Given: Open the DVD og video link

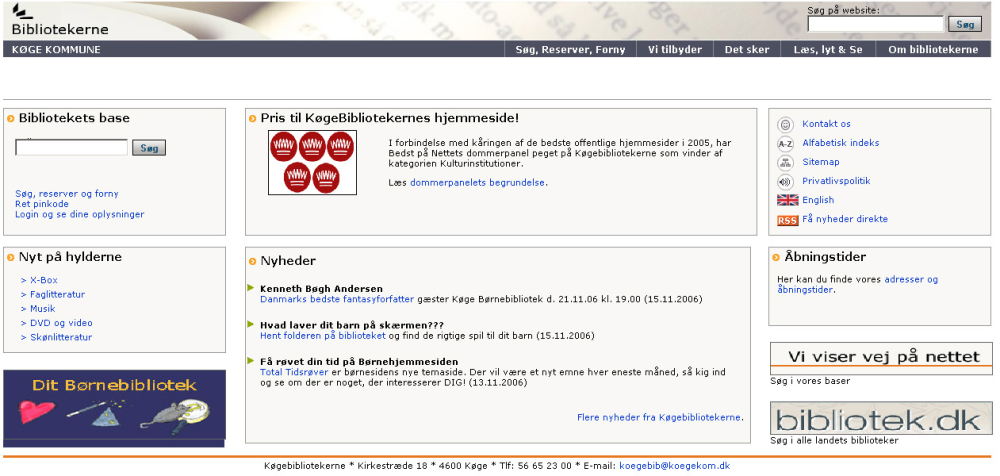Looking at the screenshot, I should [61, 324].
